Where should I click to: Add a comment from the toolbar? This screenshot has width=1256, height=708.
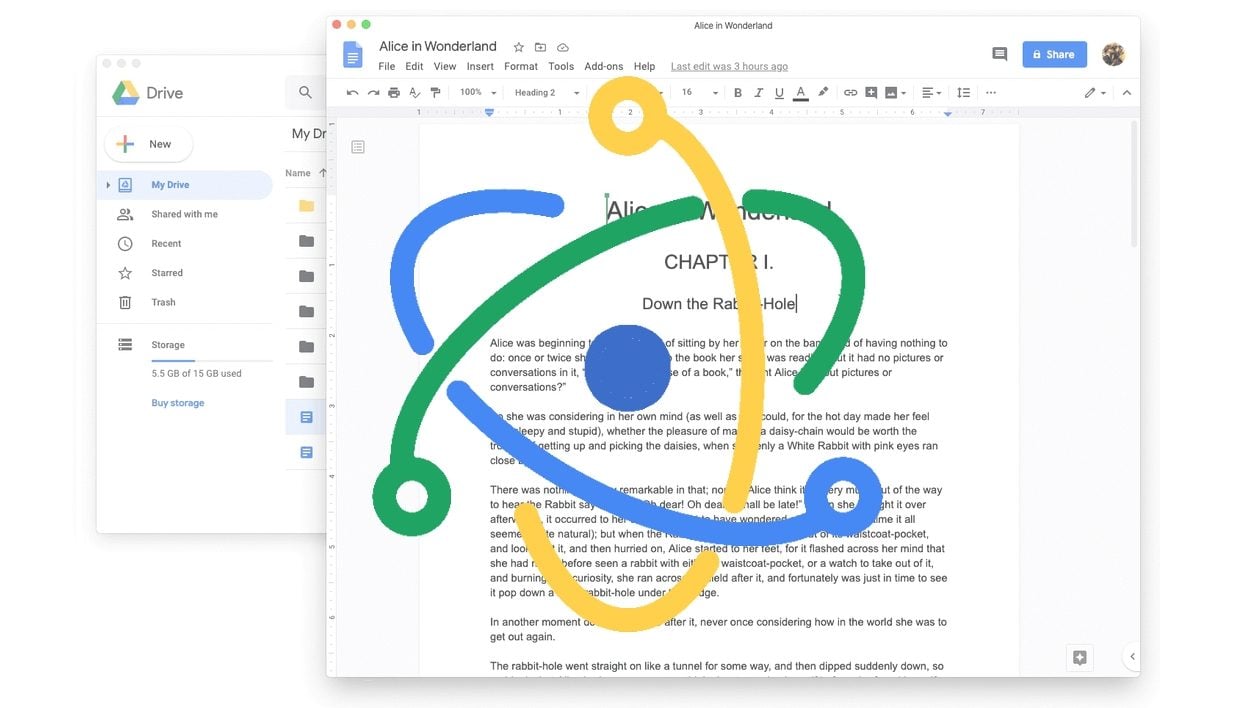pos(871,93)
